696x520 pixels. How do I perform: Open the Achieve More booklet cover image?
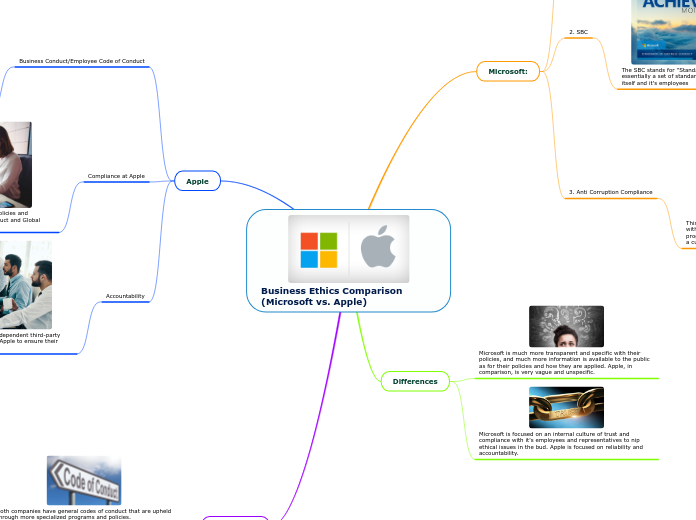664,31
